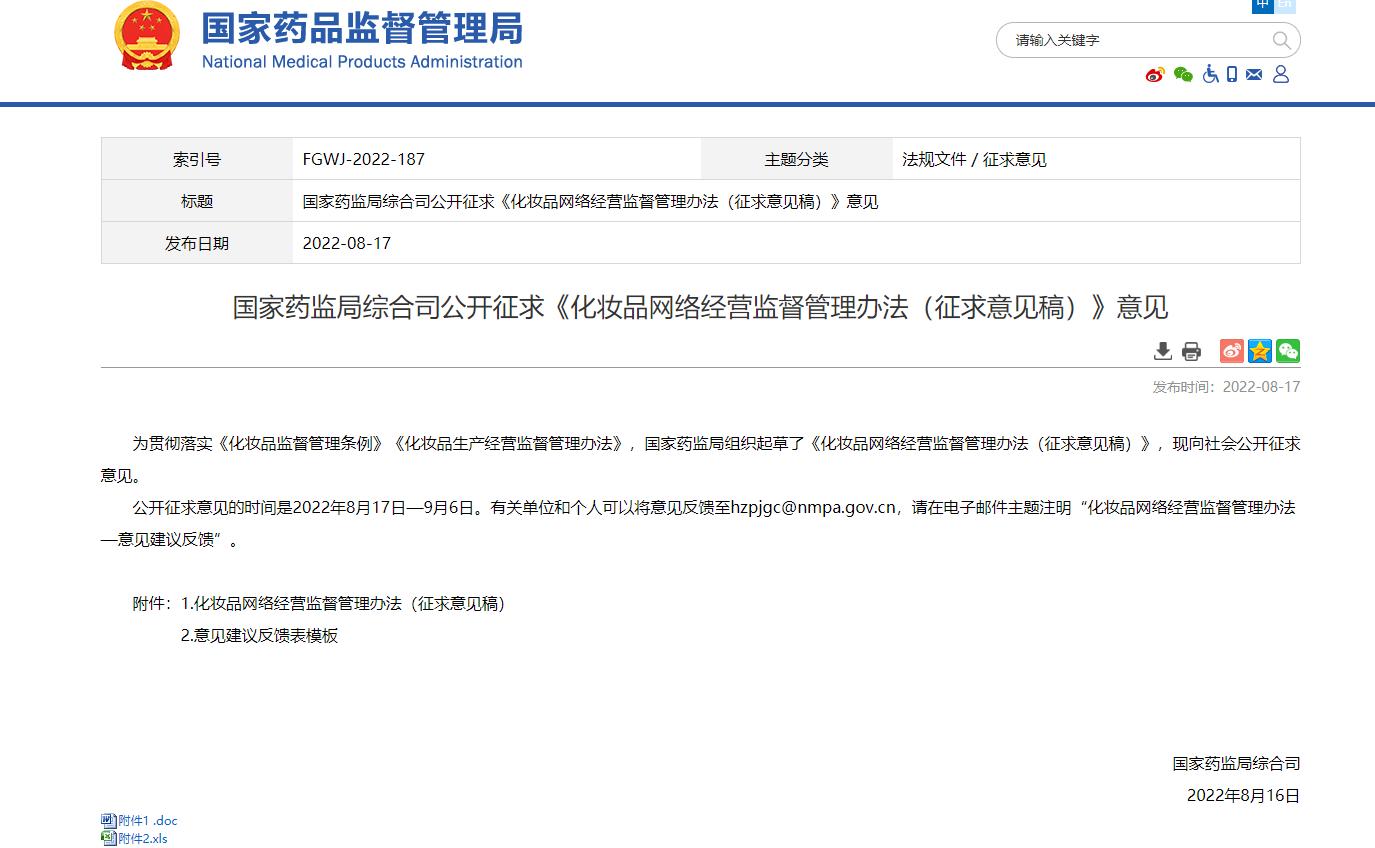The height and width of the screenshot is (848, 1375).
Task: Open attachment 附件2.xls
Action: point(143,839)
